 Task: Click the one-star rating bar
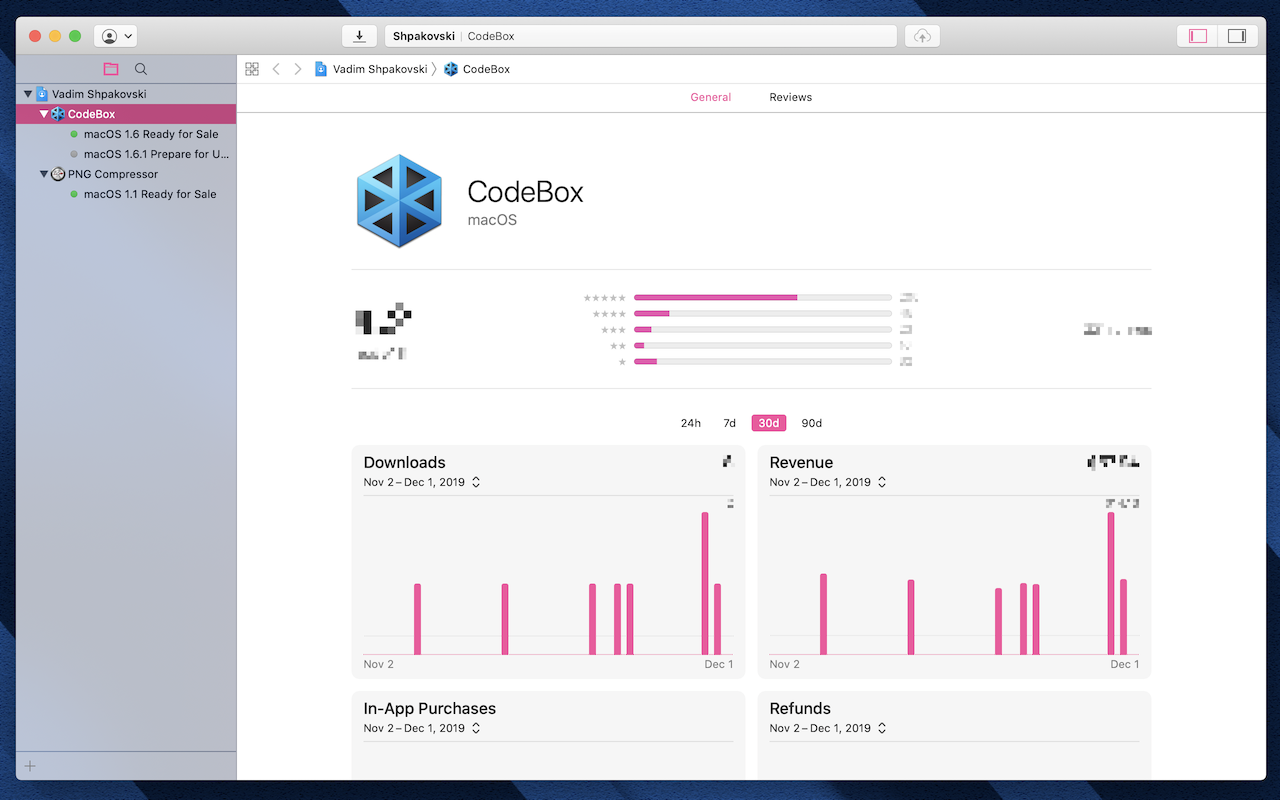tap(762, 361)
